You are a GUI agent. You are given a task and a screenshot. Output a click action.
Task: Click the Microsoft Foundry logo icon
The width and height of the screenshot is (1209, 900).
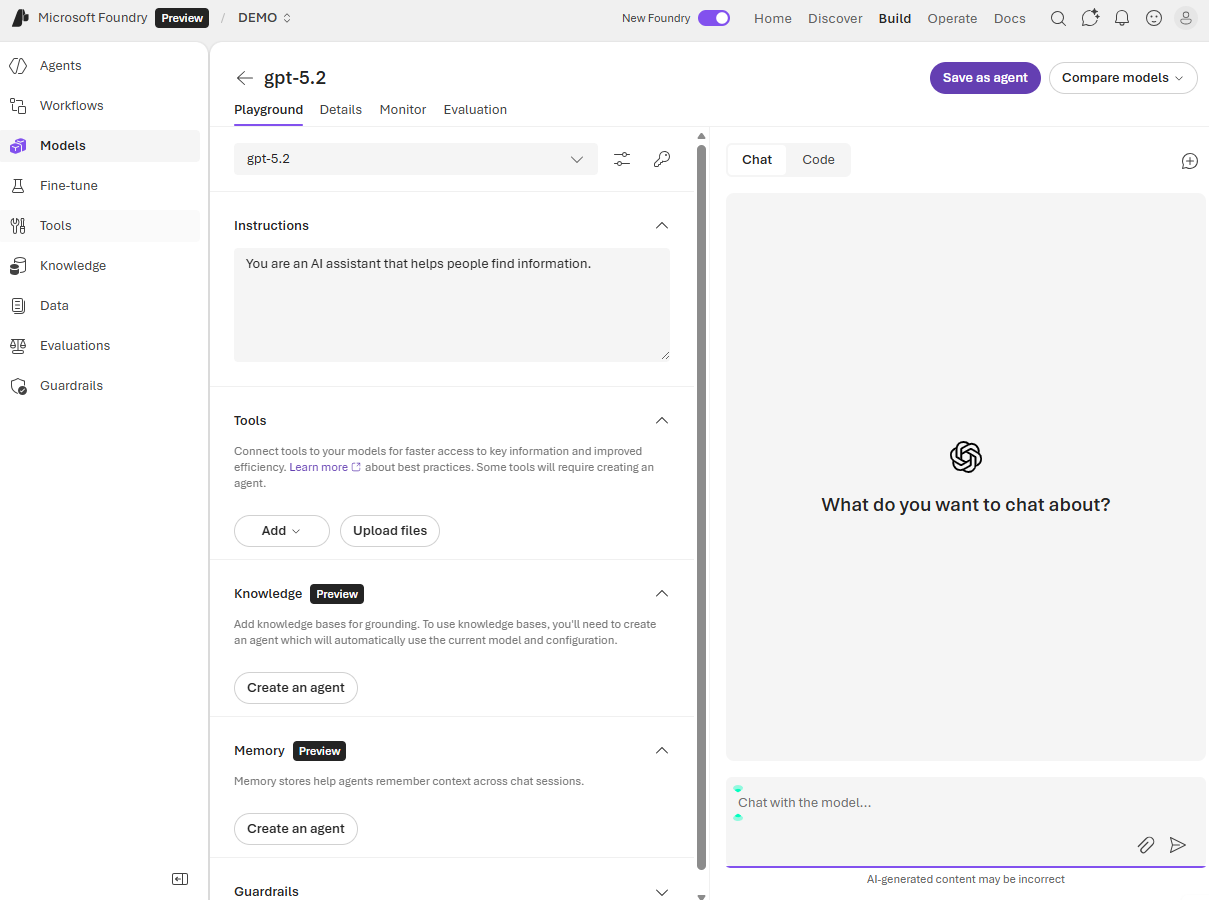click(20, 18)
